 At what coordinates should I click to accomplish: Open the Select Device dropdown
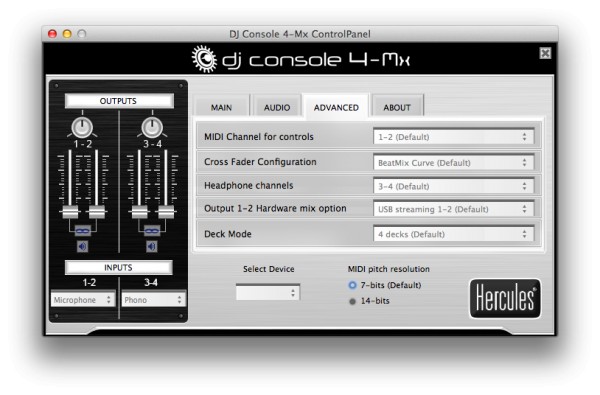pyautogui.click(x=268, y=292)
